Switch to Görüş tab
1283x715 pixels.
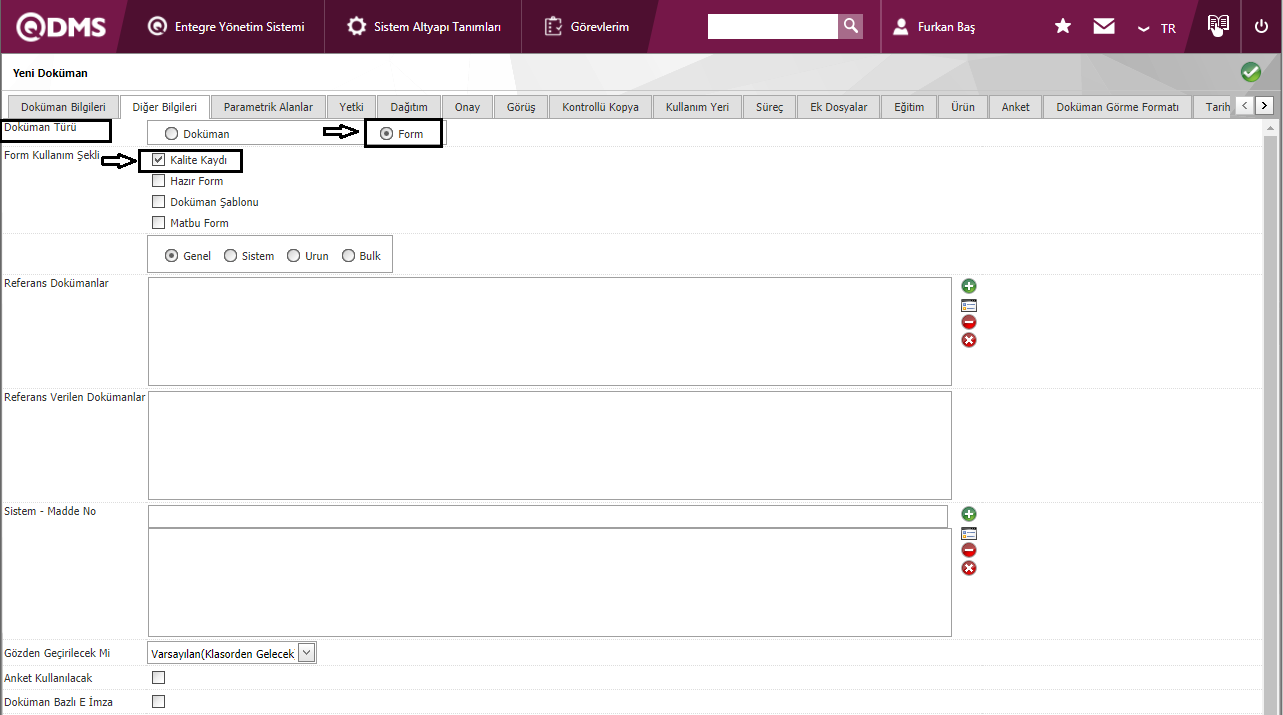coord(521,107)
